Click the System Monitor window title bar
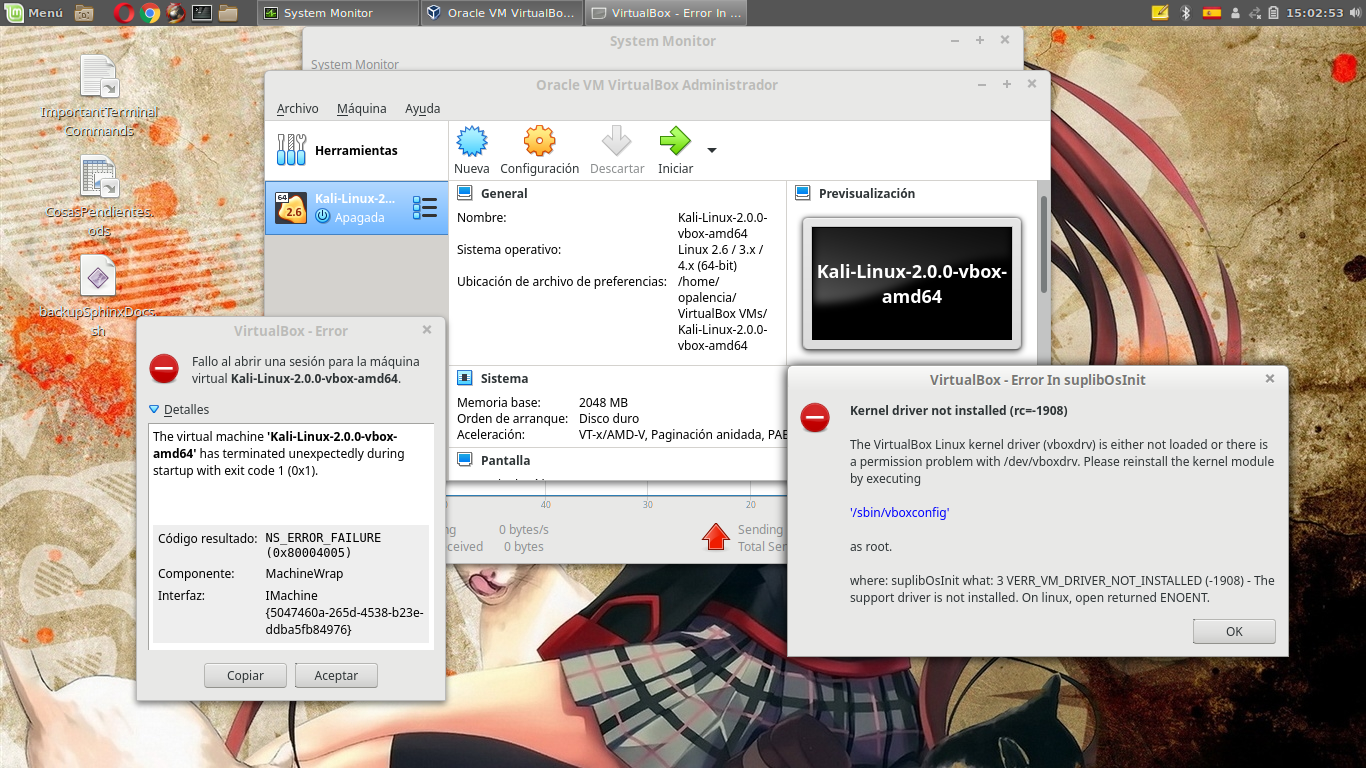 pyautogui.click(x=663, y=41)
